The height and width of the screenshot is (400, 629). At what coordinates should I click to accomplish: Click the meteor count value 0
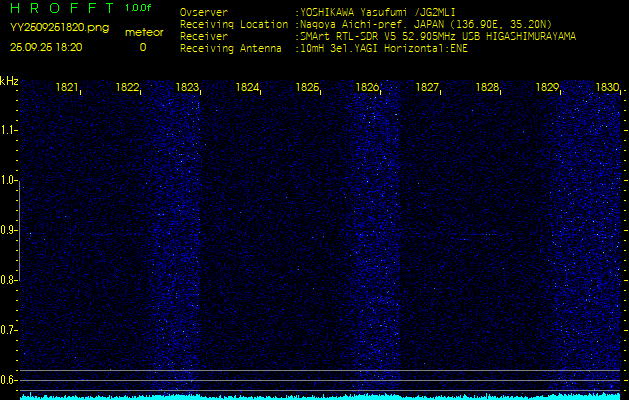pos(143,47)
